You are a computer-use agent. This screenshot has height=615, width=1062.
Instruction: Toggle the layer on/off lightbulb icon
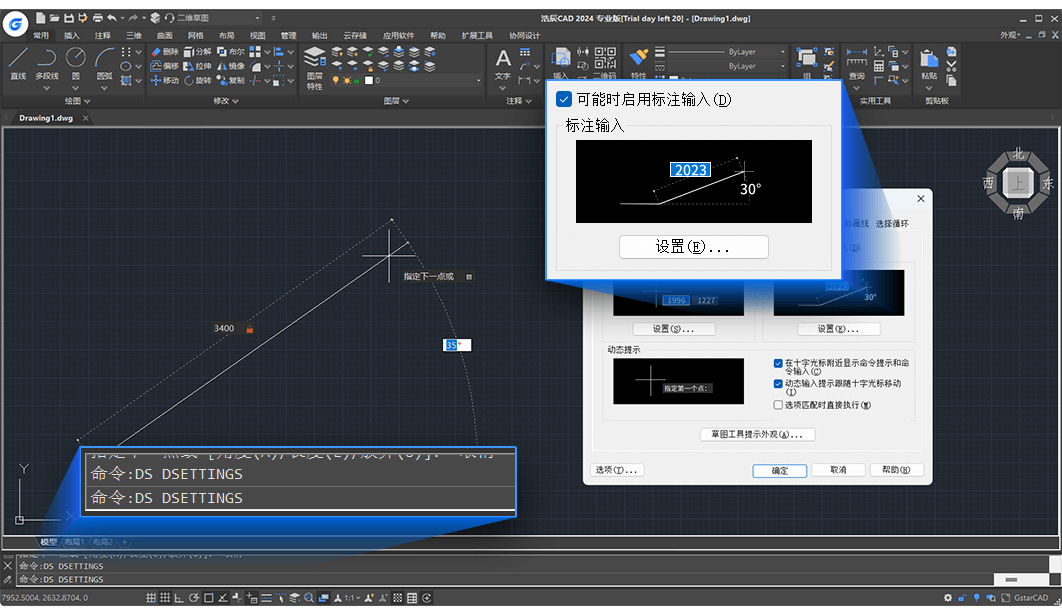tap(335, 81)
